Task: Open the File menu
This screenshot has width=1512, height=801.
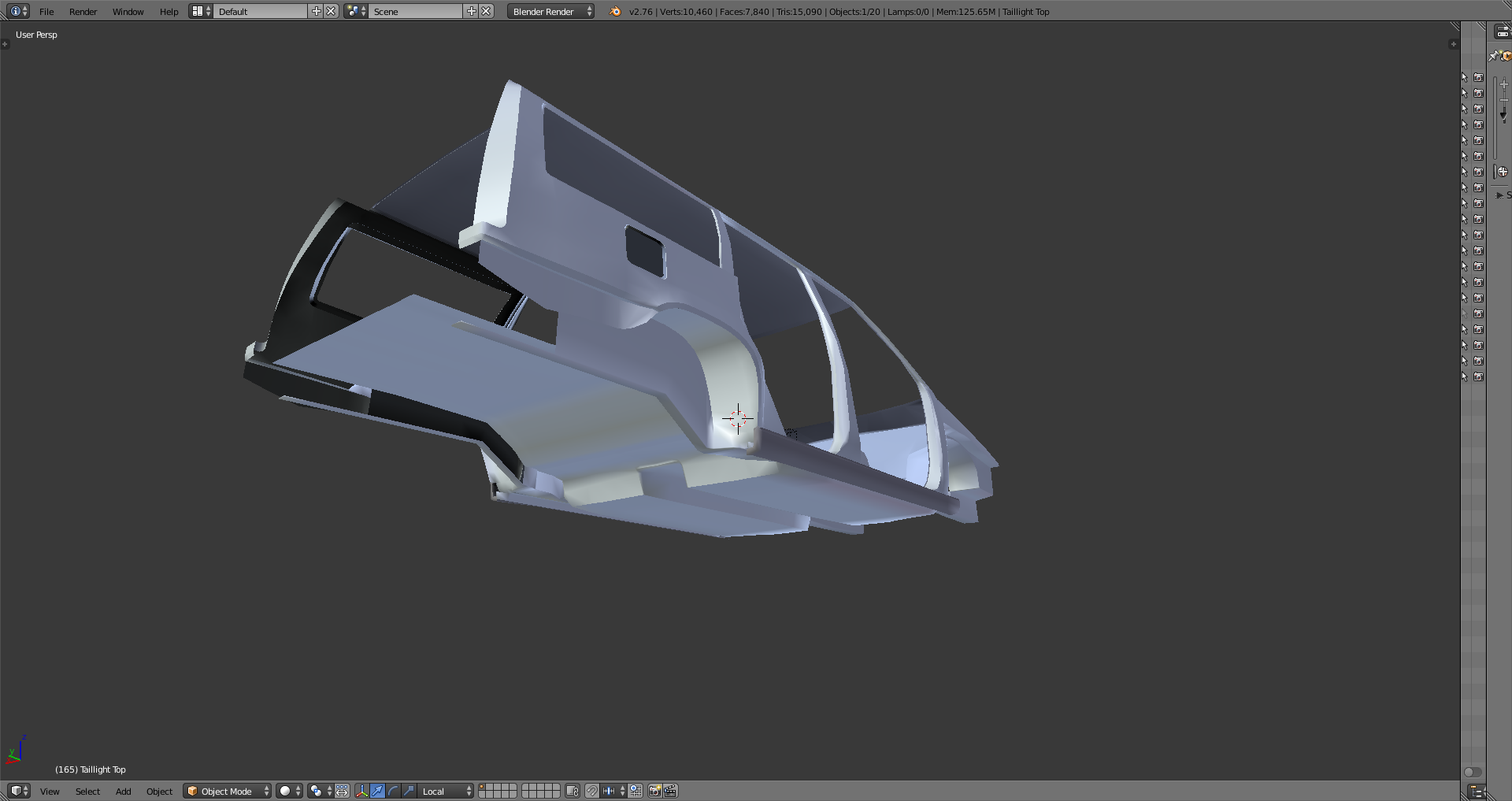Action: point(46,11)
